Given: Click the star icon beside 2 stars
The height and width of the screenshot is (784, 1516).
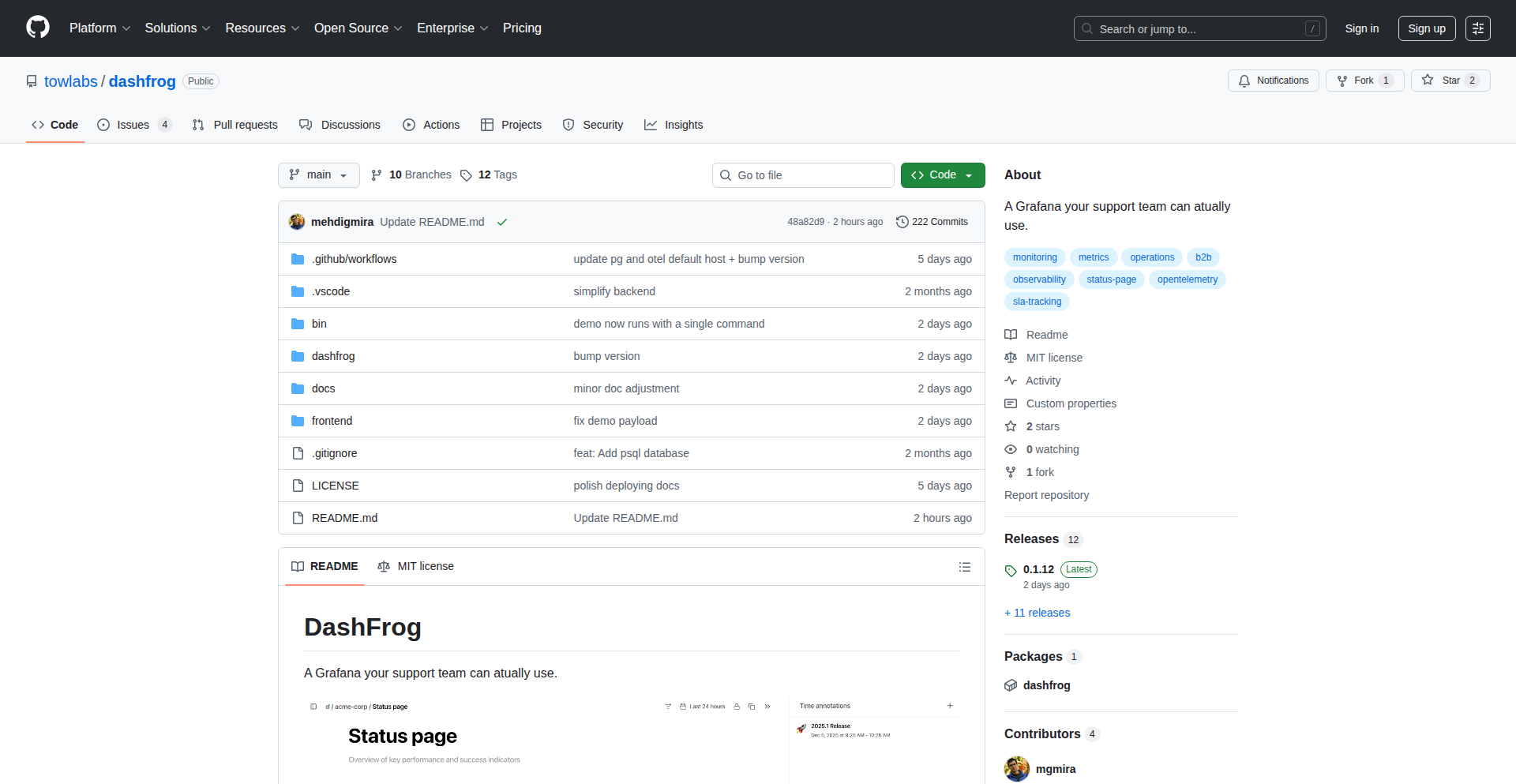Looking at the screenshot, I should (x=1011, y=426).
